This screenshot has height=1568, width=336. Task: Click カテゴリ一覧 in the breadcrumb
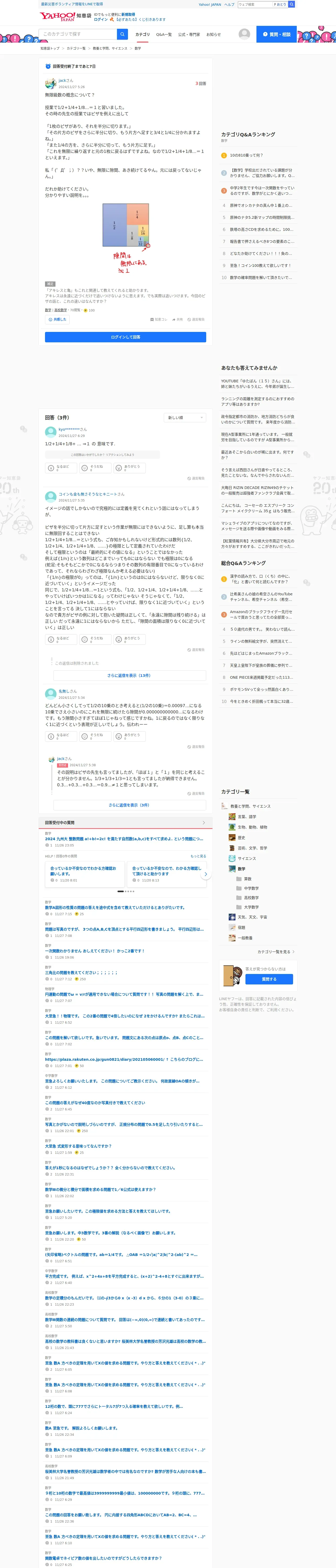point(76,48)
